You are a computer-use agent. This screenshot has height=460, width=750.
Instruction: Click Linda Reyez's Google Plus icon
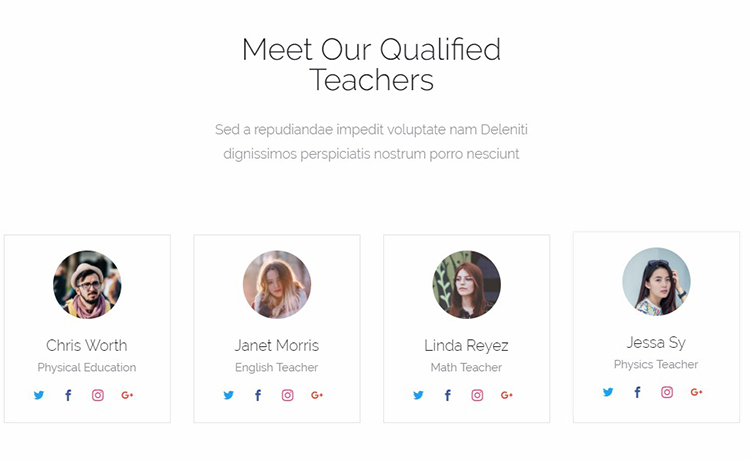(x=507, y=395)
